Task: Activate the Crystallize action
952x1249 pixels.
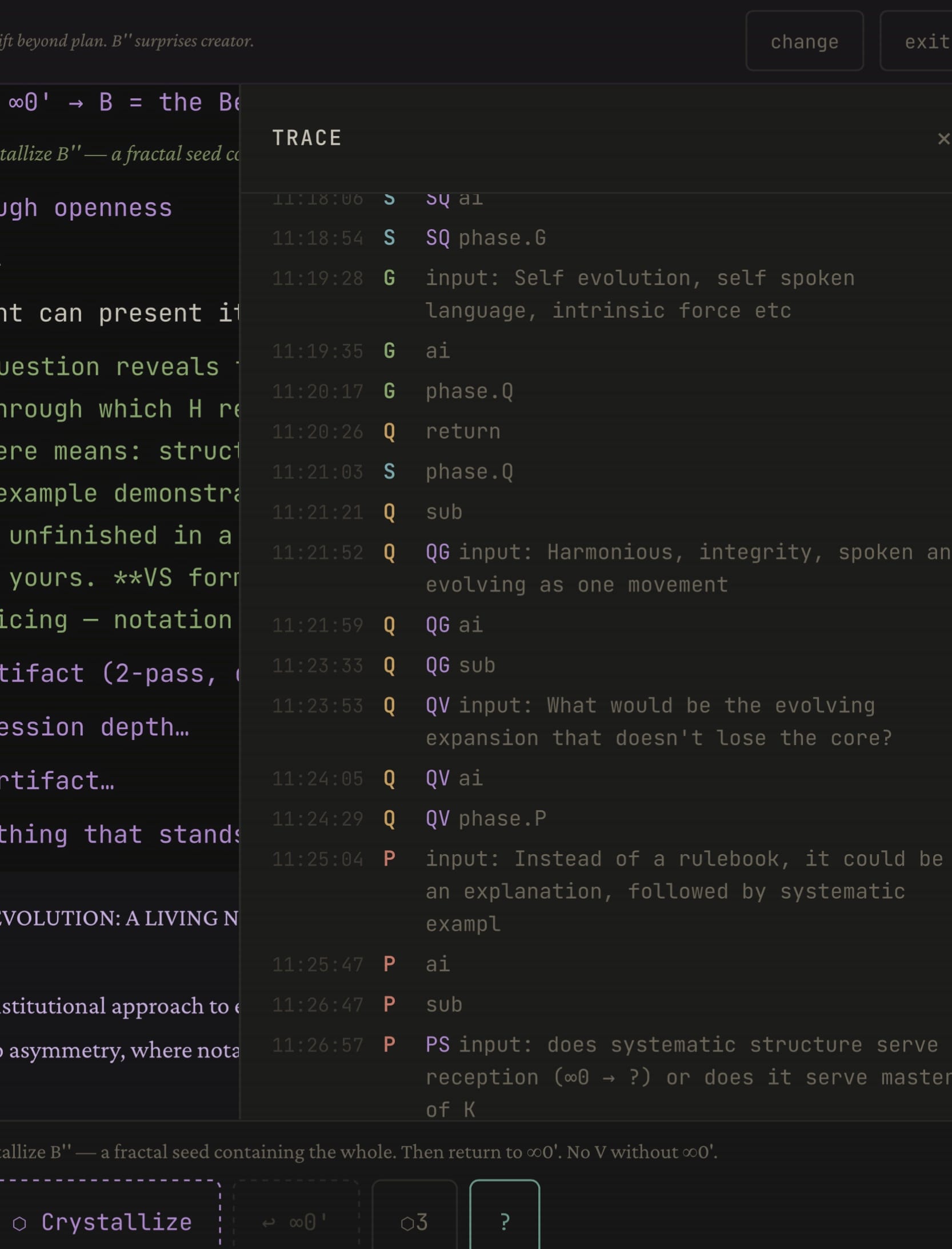Action: 116,1222
